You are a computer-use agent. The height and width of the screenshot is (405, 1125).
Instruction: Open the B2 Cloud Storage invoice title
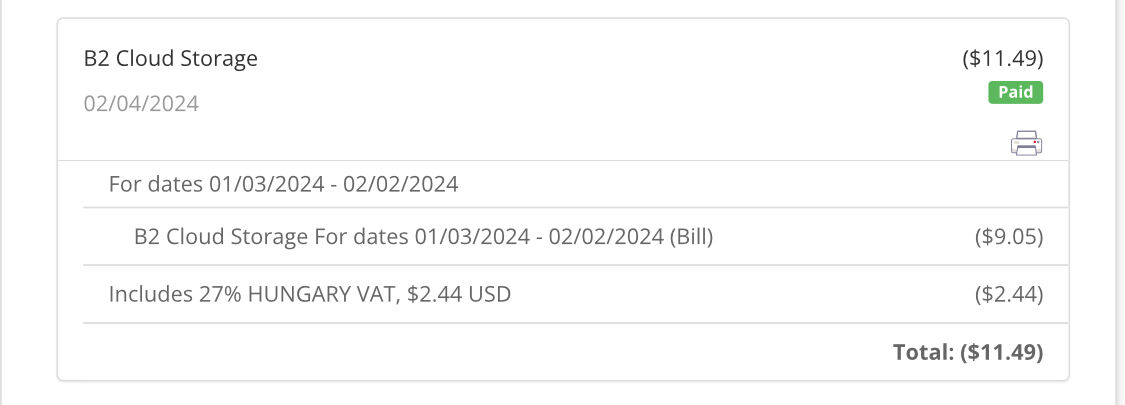171,58
